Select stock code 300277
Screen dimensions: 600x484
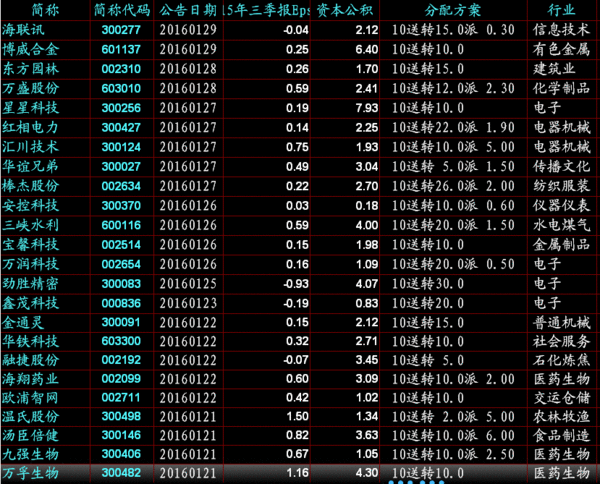(121, 30)
